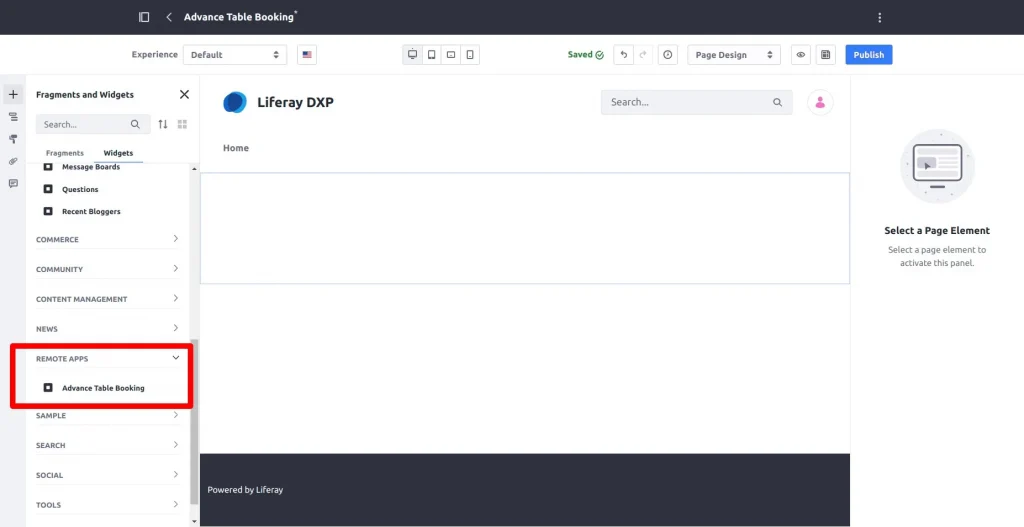The image size is (1024, 527).
Task: Switch to the tablet viewport icon
Action: [432, 55]
